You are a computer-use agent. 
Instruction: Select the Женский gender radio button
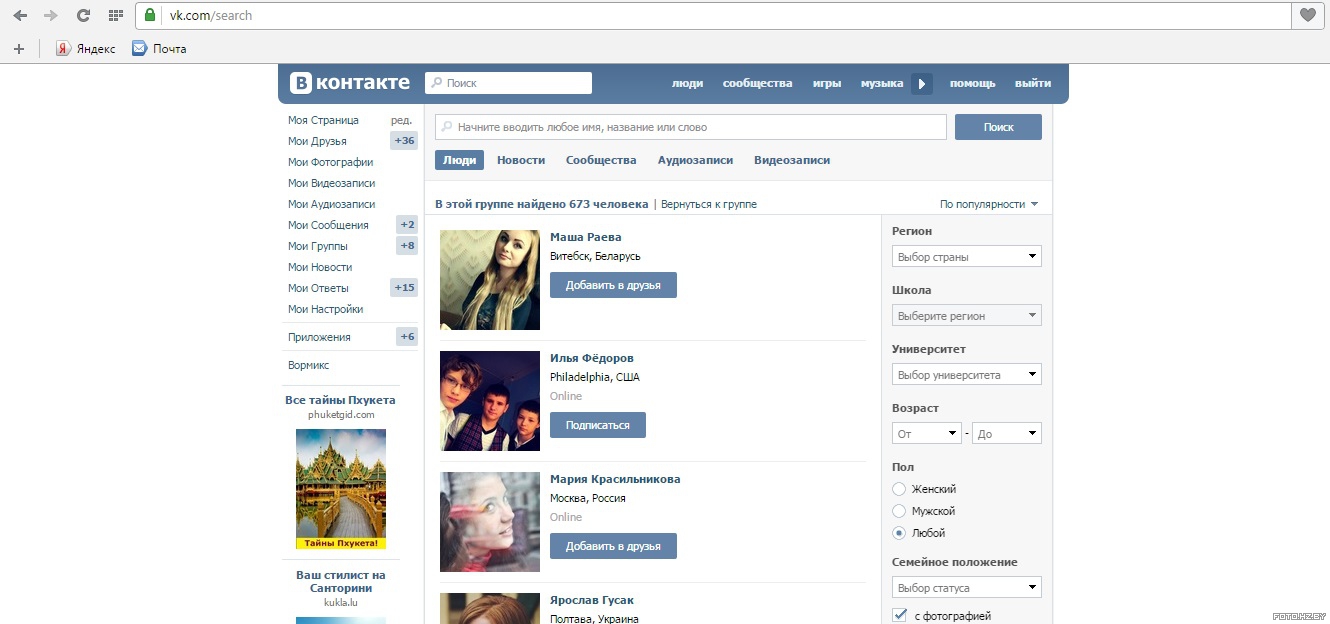point(899,489)
